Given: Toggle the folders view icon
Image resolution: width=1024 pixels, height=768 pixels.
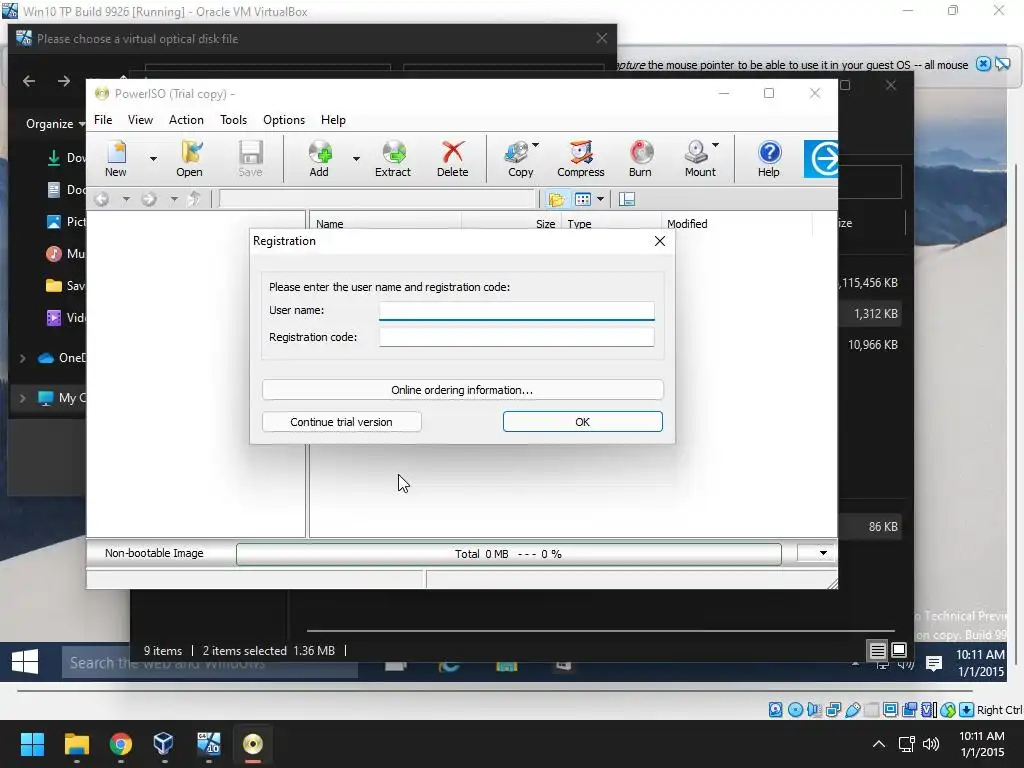Looking at the screenshot, I should pos(556,199).
